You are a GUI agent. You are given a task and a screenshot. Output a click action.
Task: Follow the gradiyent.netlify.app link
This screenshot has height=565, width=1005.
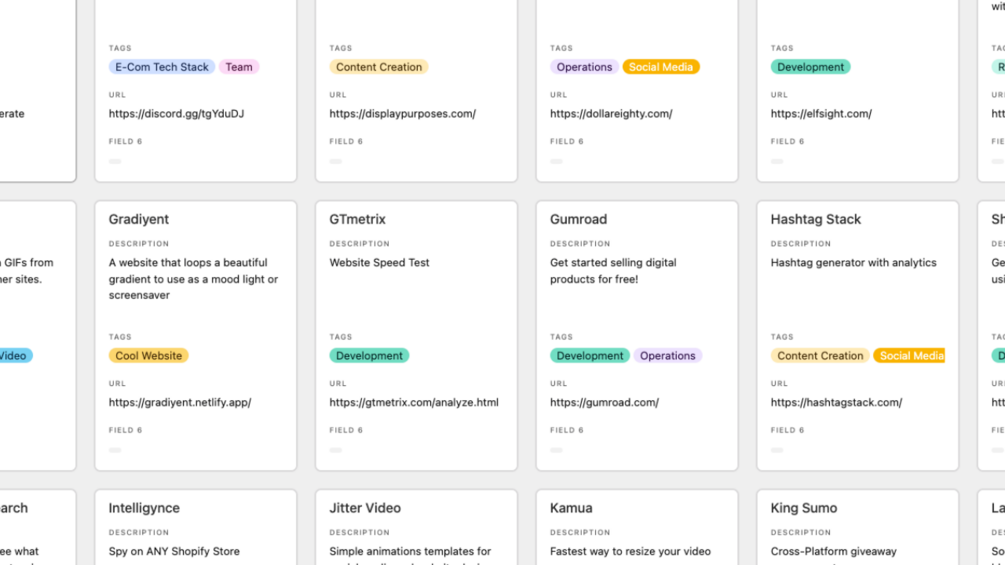pyautogui.click(x=180, y=403)
